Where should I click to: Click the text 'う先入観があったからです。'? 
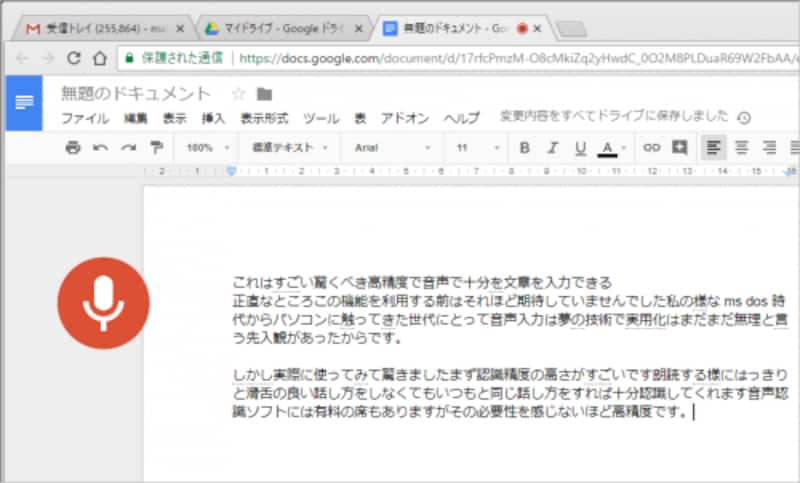coord(317,337)
